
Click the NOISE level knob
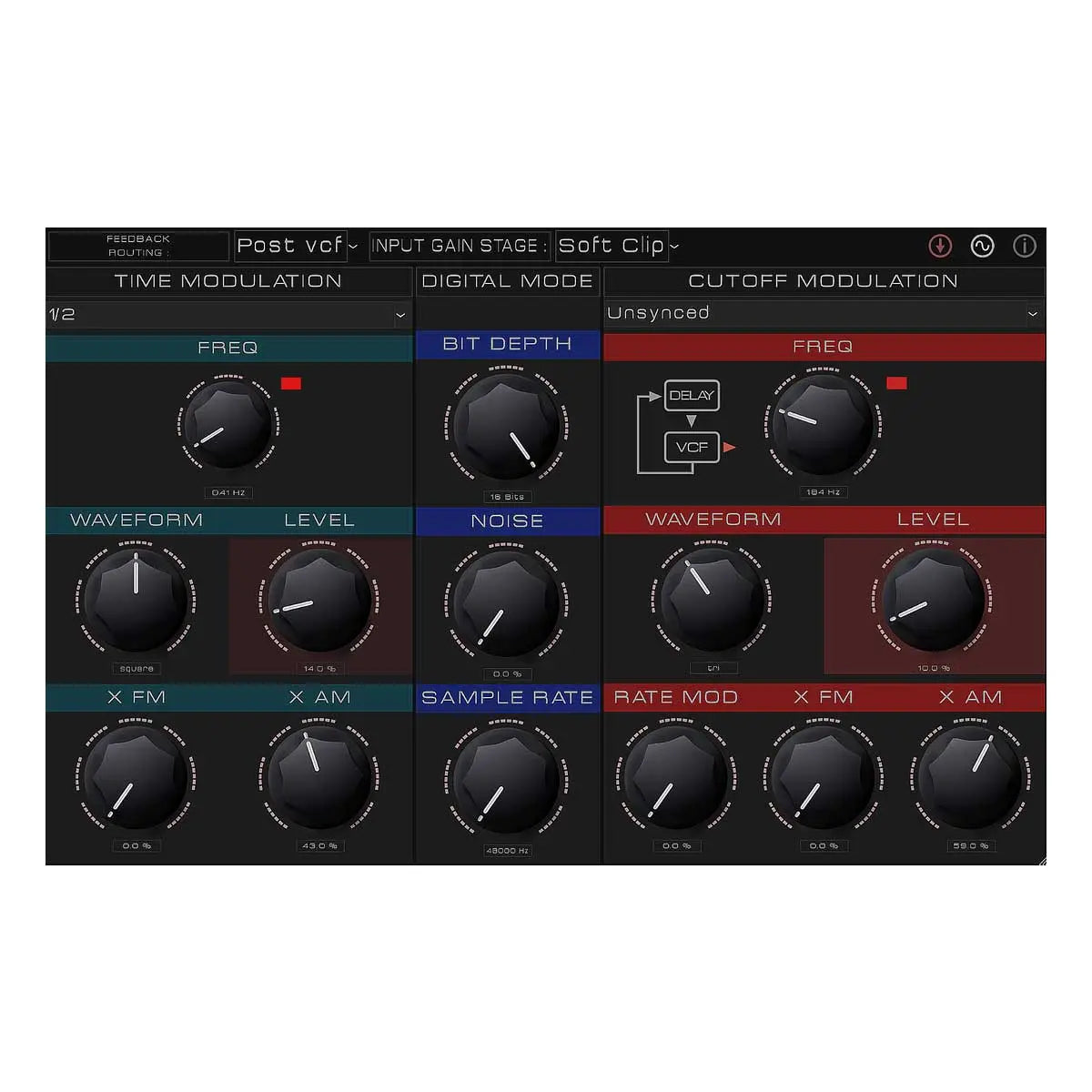tap(506, 601)
